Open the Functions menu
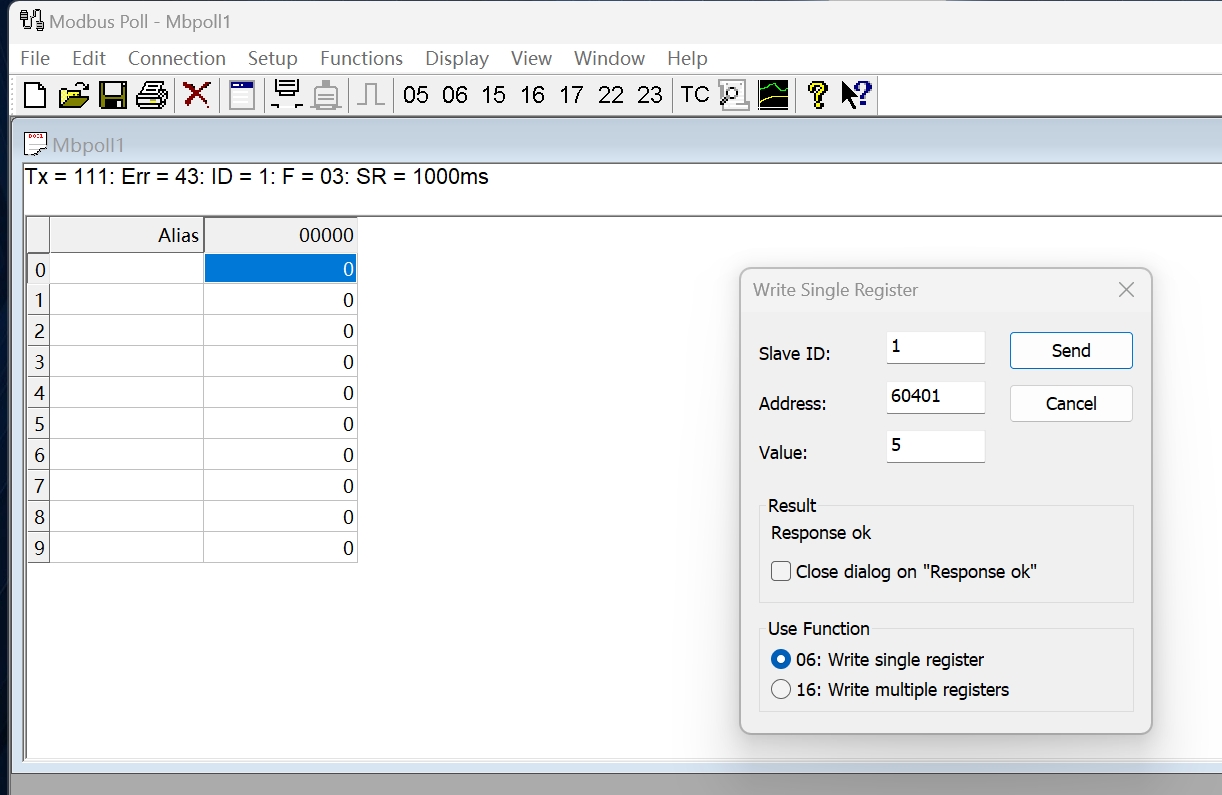1222x795 pixels. [x=361, y=58]
